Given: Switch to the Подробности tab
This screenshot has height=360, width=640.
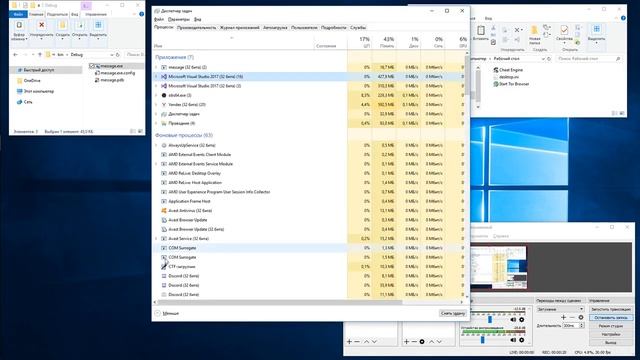Looking at the screenshot, I should tap(333, 28).
